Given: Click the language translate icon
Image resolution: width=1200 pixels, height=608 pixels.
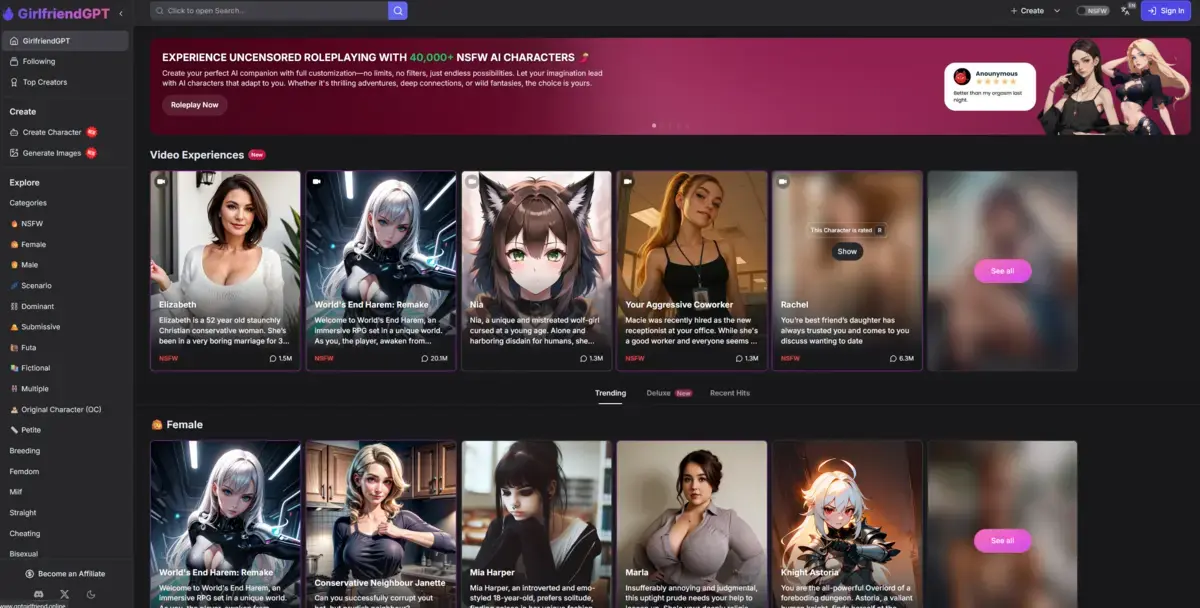Looking at the screenshot, I should coord(1126,11).
